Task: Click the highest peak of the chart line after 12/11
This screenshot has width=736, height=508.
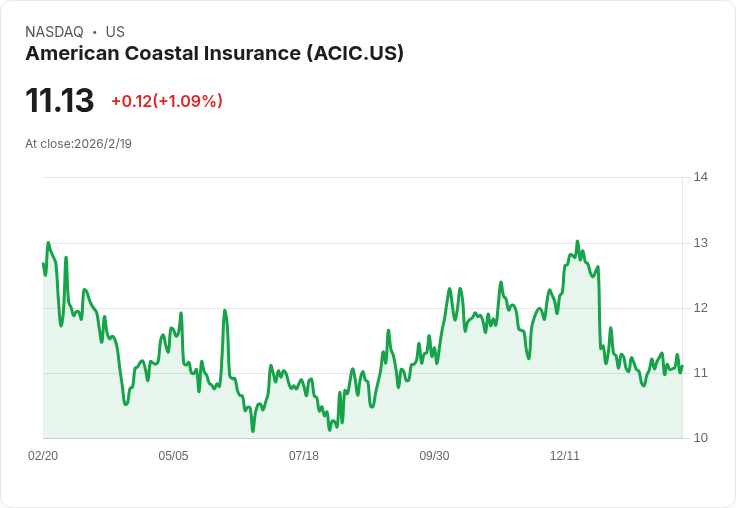Action: [x=577, y=241]
